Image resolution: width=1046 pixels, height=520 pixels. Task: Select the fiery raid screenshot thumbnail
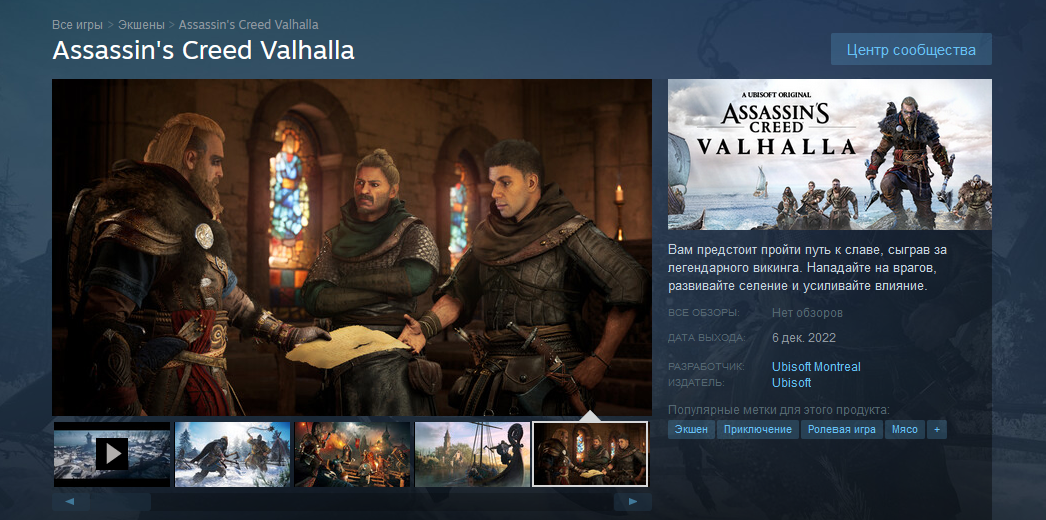coord(352,453)
